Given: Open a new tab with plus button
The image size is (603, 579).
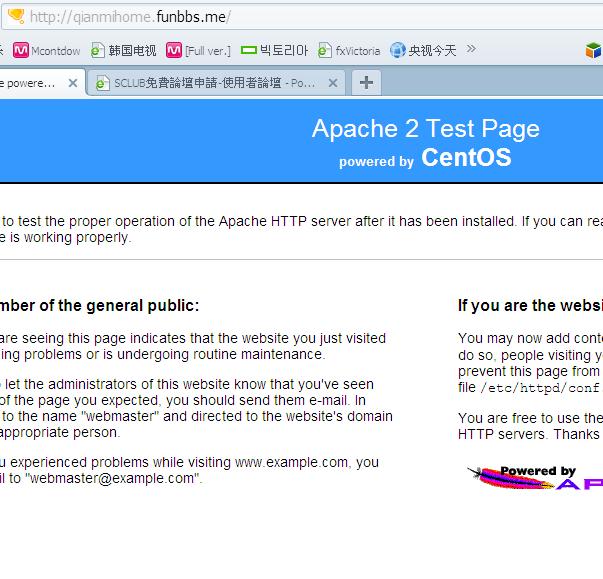Looking at the screenshot, I should 366,83.
